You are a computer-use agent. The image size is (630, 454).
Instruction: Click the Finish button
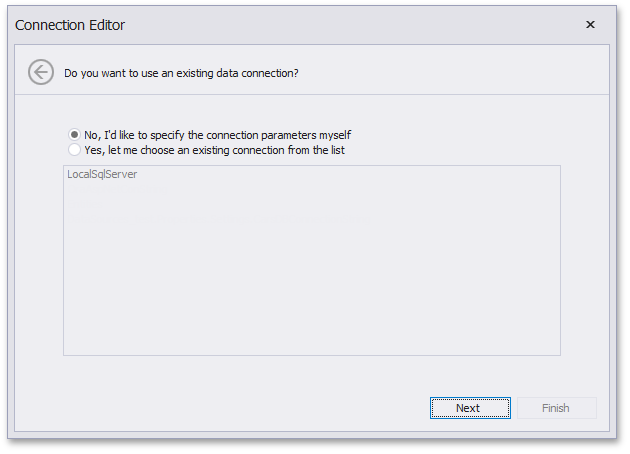[556, 408]
